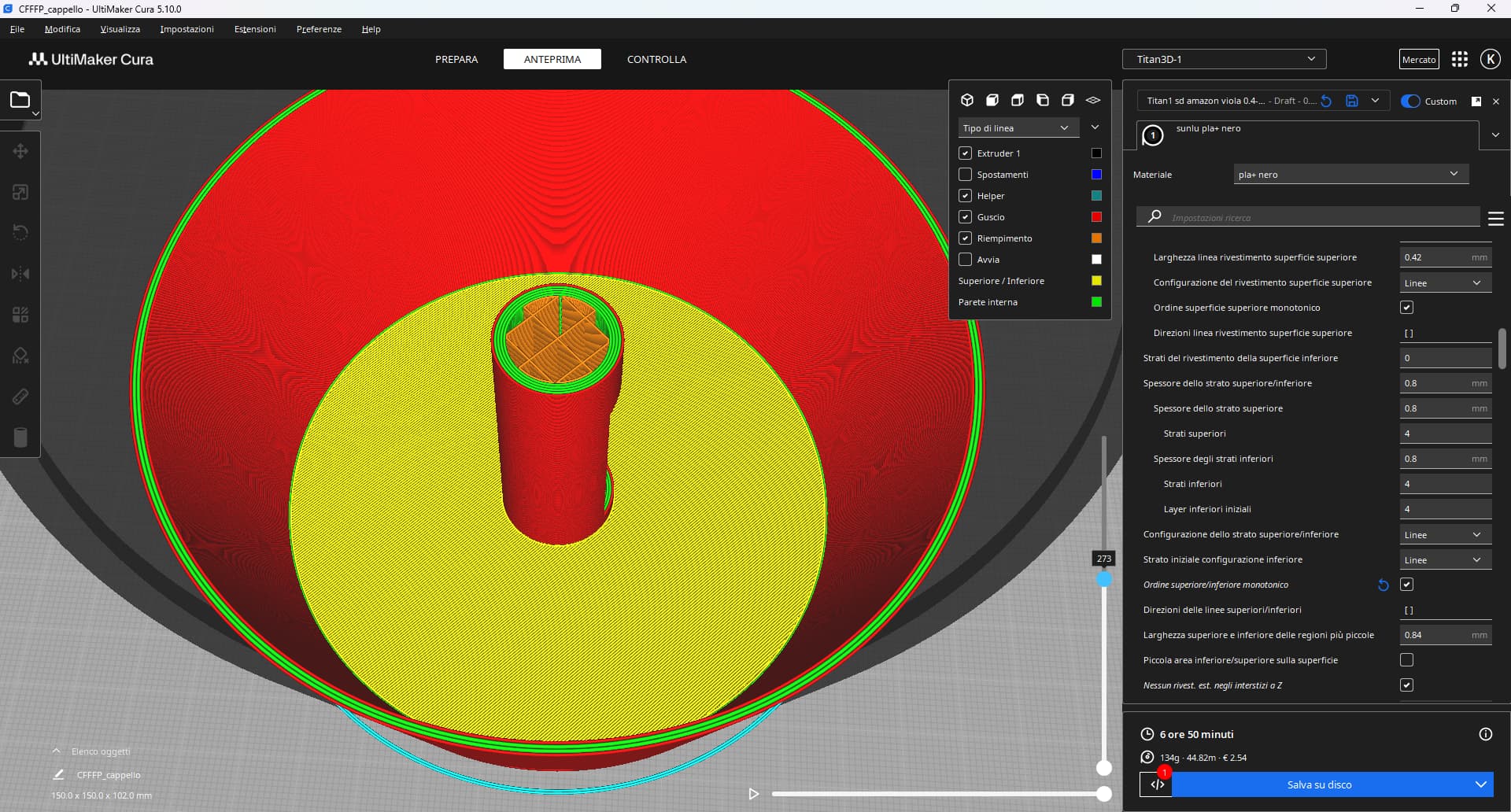This screenshot has width=1511, height=812.
Task: Open Salva su disco output options arrow
Action: click(1480, 784)
